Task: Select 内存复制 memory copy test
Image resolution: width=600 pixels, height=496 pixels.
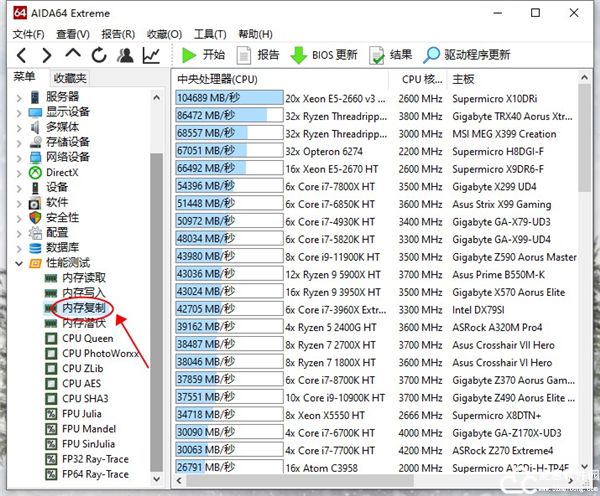Action: pyautogui.click(x=83, y=308)
